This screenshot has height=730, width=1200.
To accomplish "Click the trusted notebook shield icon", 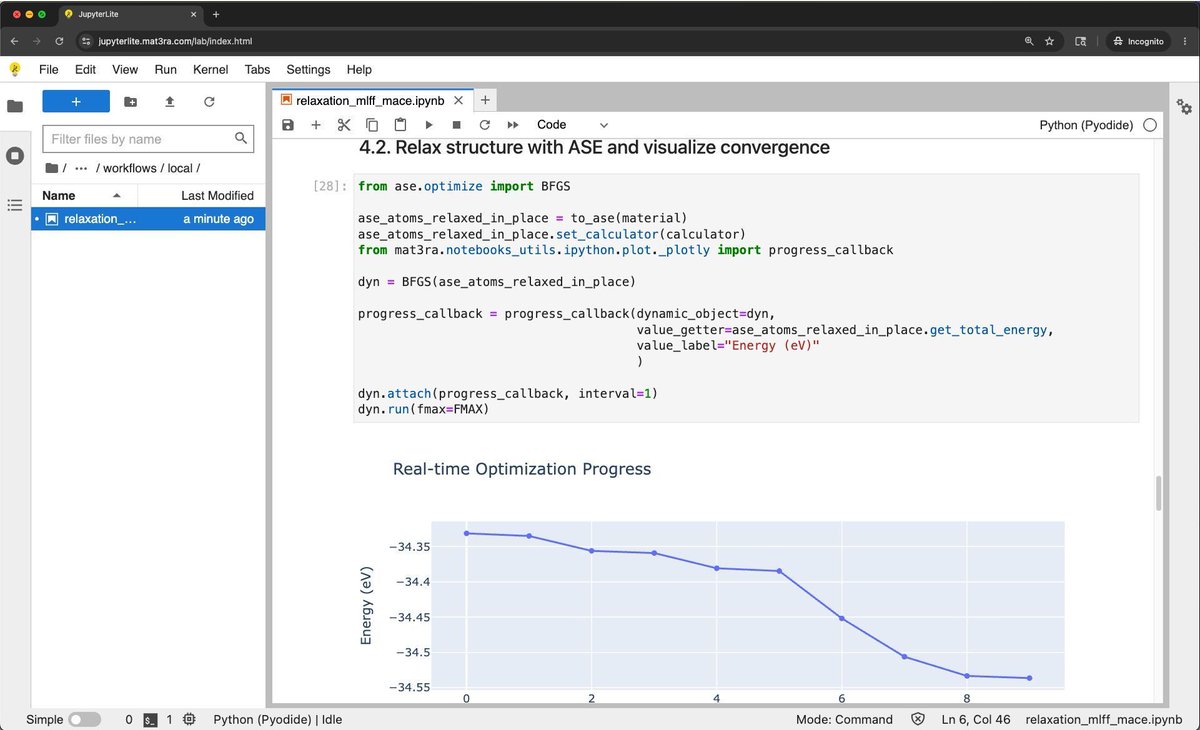I will tap(918, 719).
